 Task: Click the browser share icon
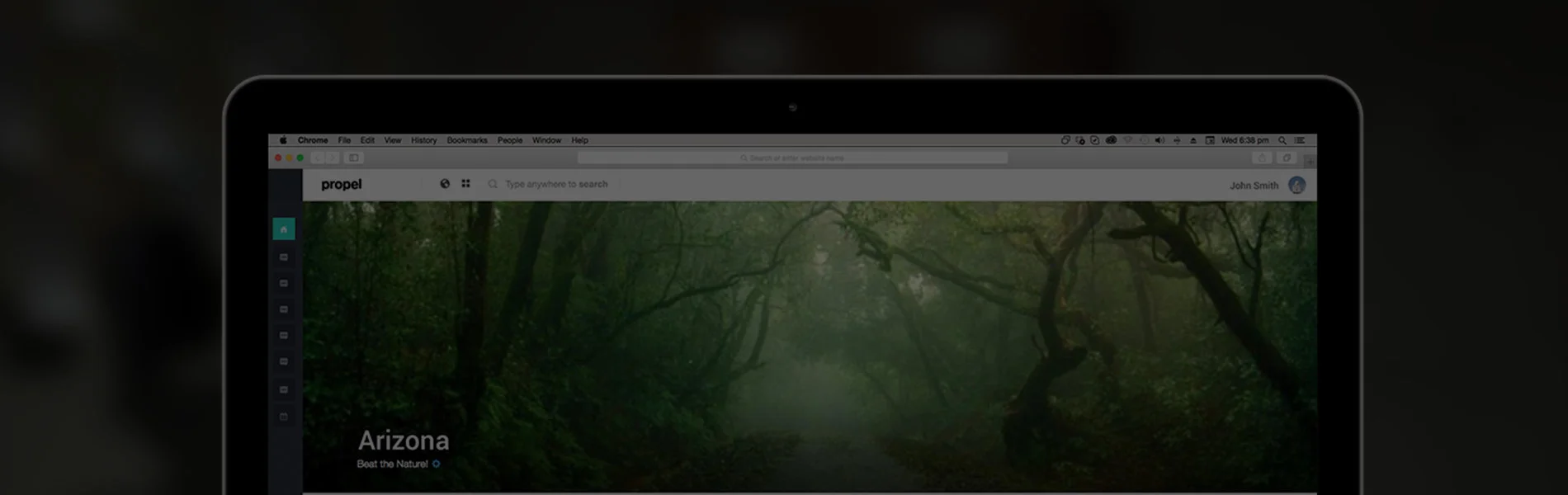(1261, 158)
